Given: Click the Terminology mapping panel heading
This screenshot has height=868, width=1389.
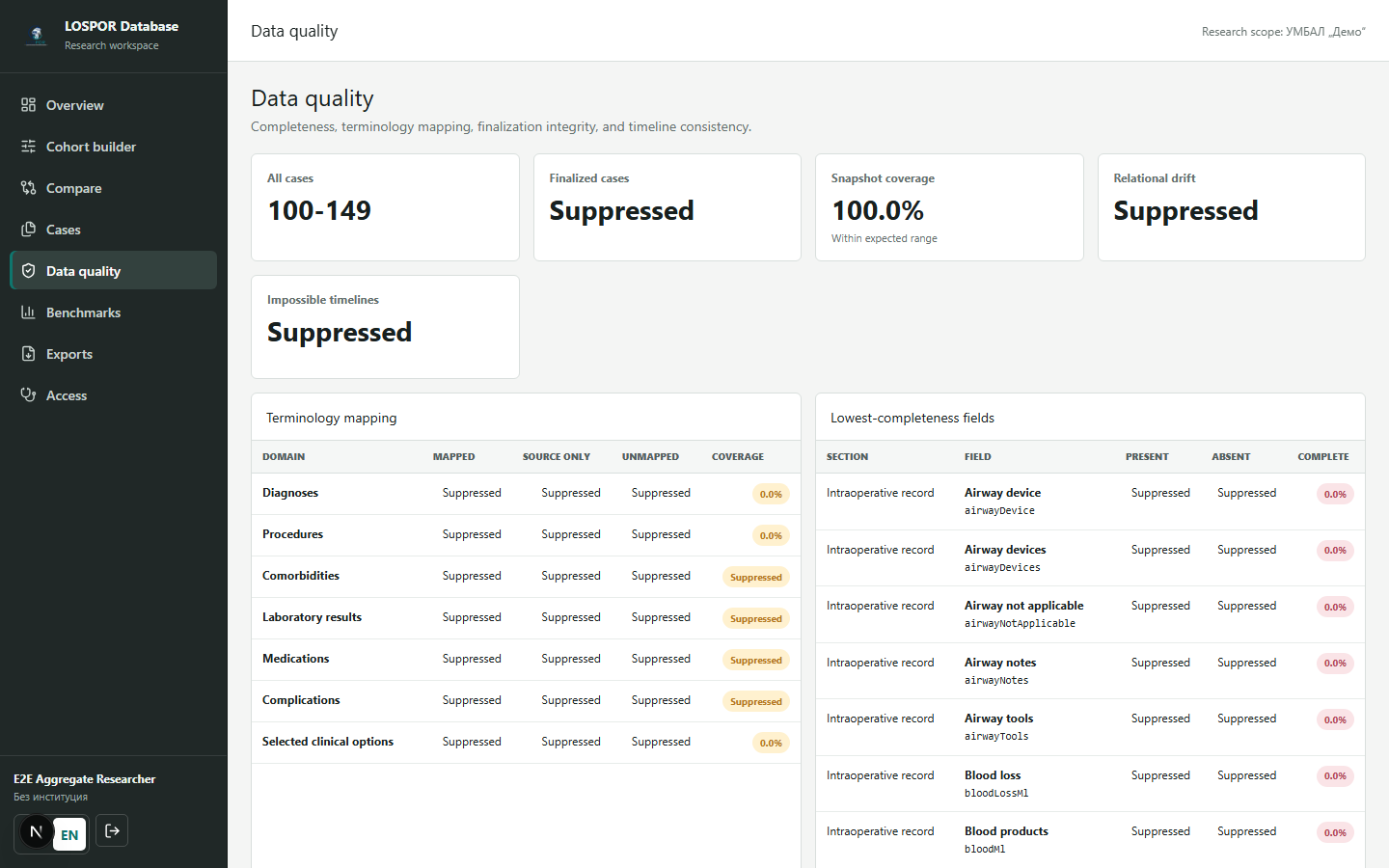Looking at the screenshot, I should (332, 418).
